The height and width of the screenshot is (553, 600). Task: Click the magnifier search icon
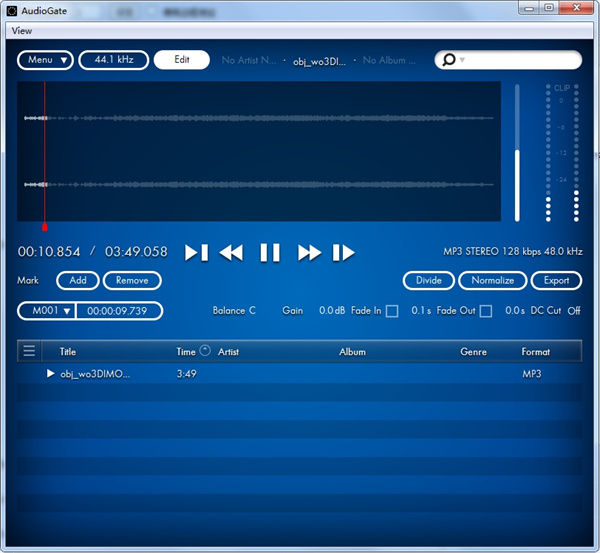tap(448, 60)
